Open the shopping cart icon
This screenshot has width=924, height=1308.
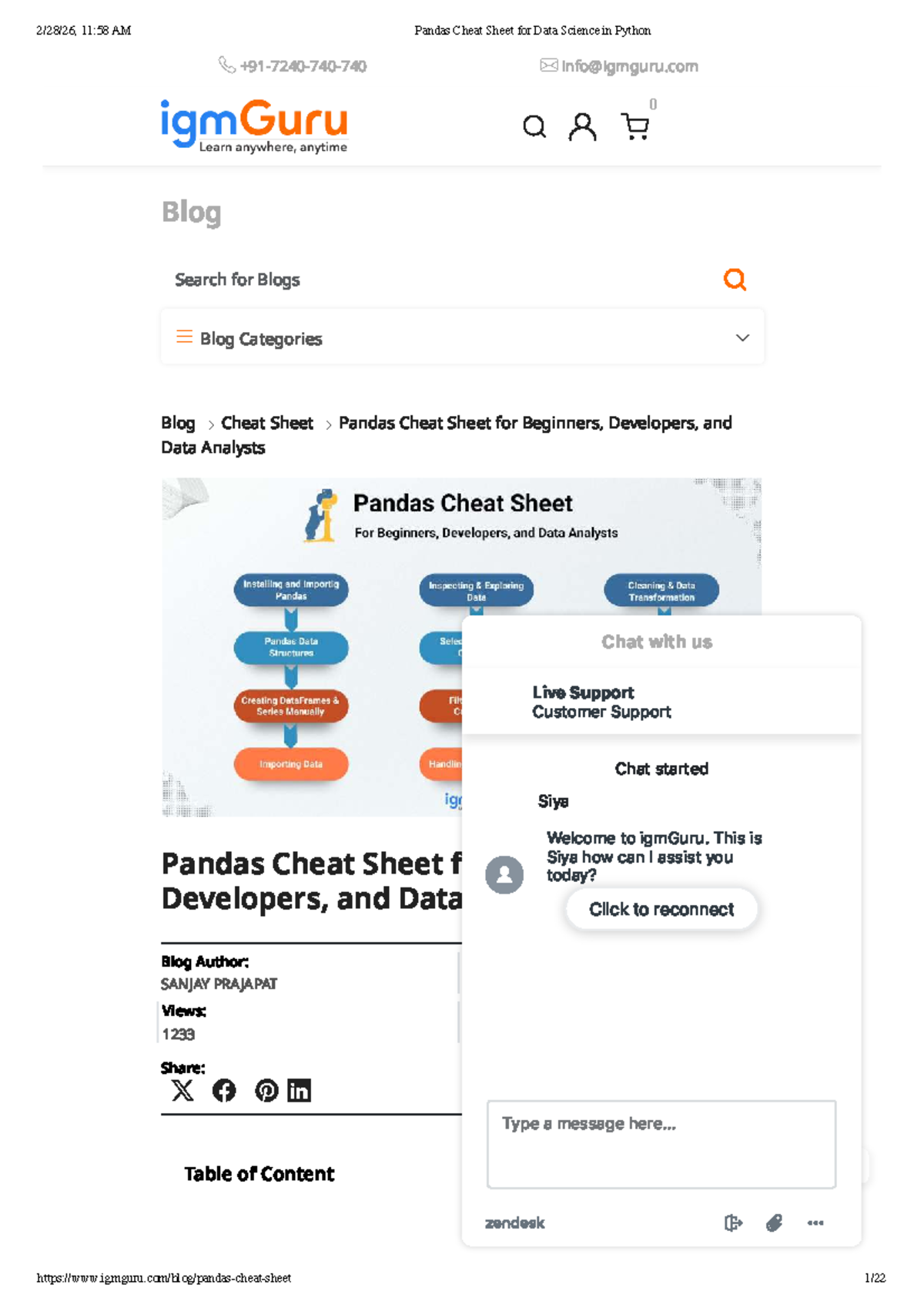coord(635,126)
